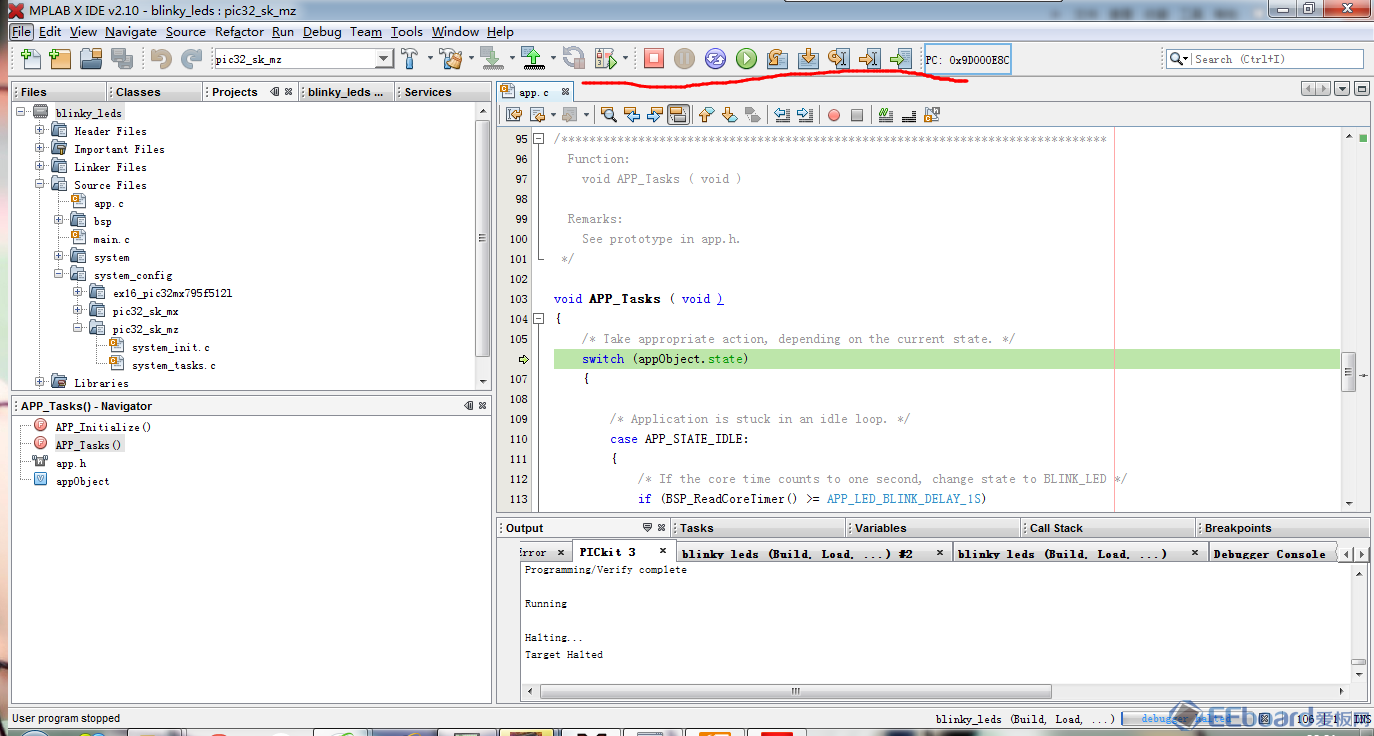Open the pic32_sk_mz configuration dropdown
The width and height of the screenshot is (1374, 736).
pyautogui.click(x=383, y=59)
